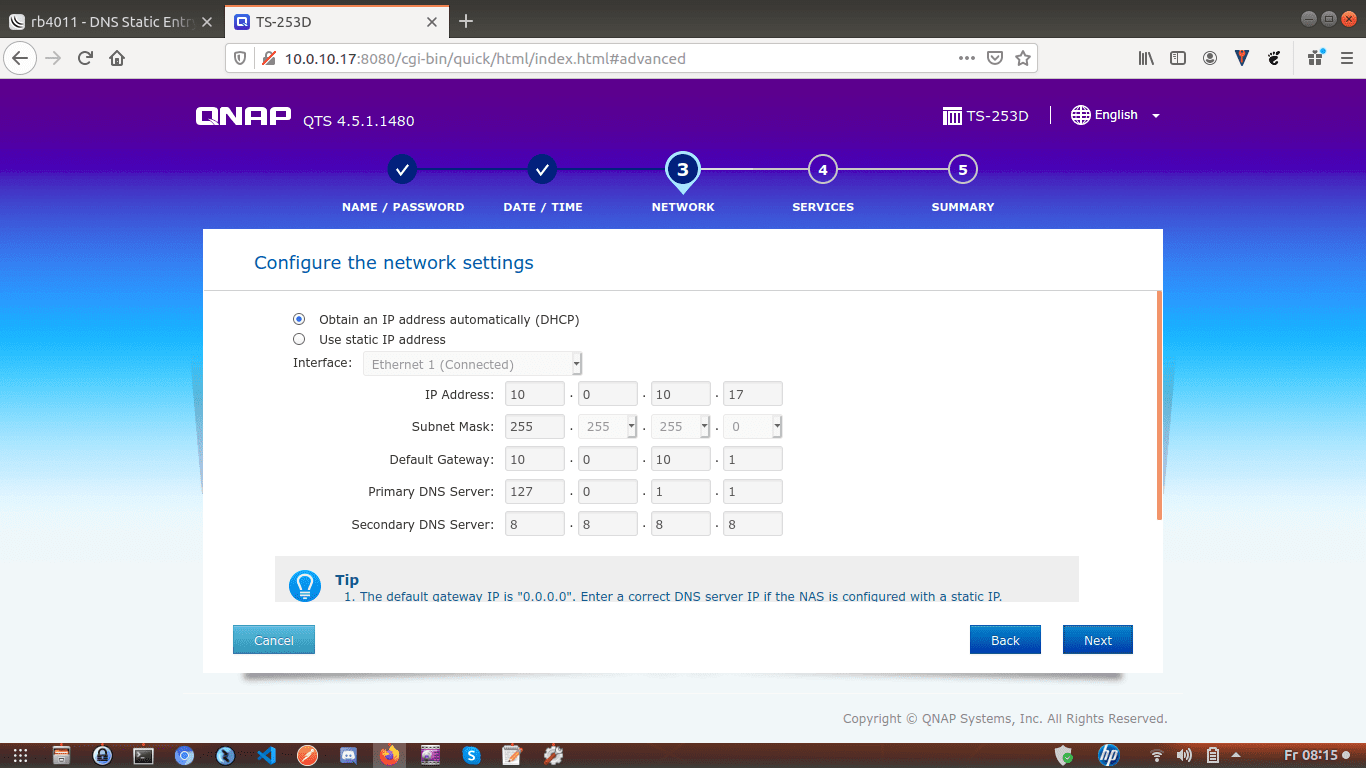Click the globe language icon
1366x768 pixels.
pos(1080,115)
